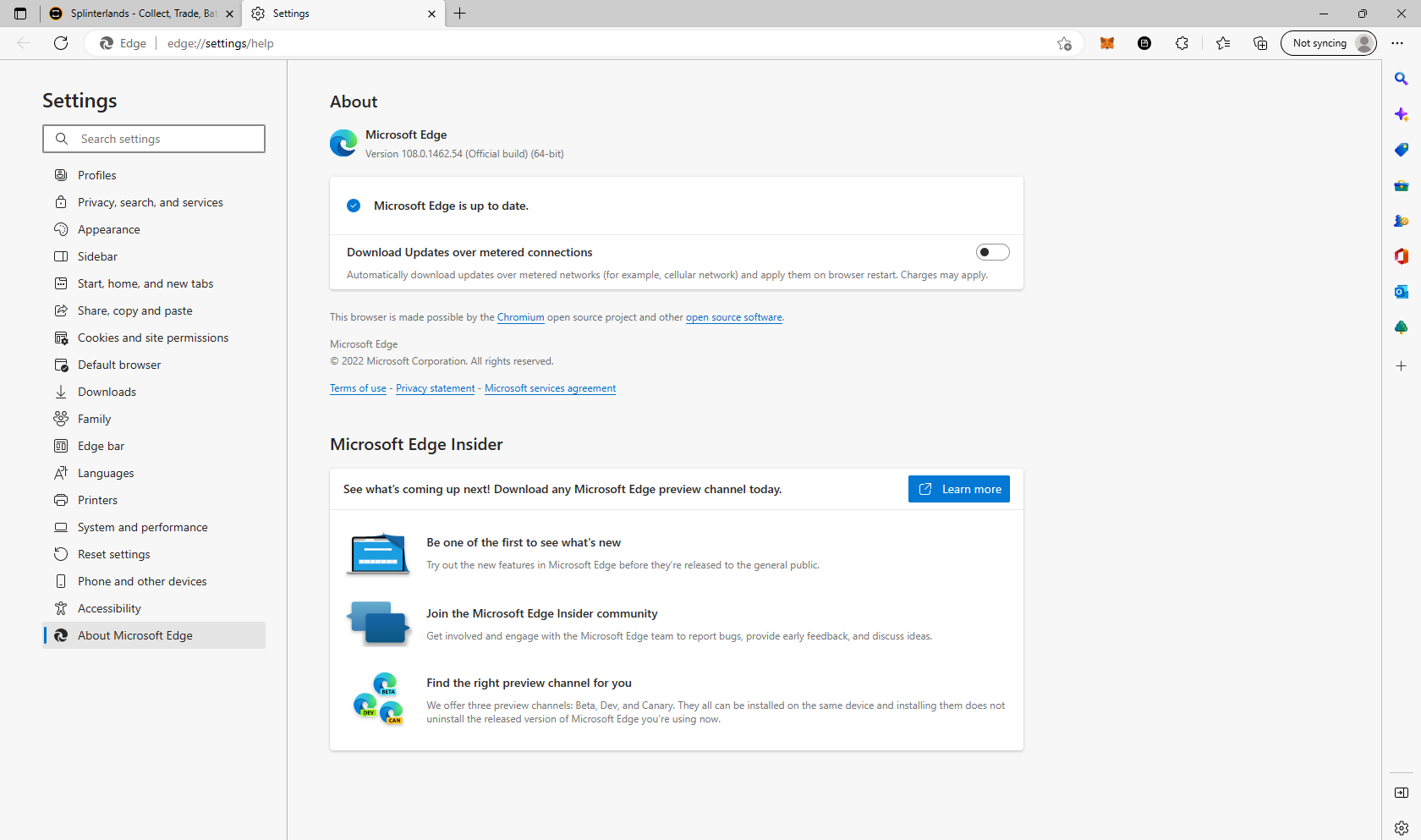Click the hide sidebar icon
The image size is (1421, 840).
point(1402,793)
